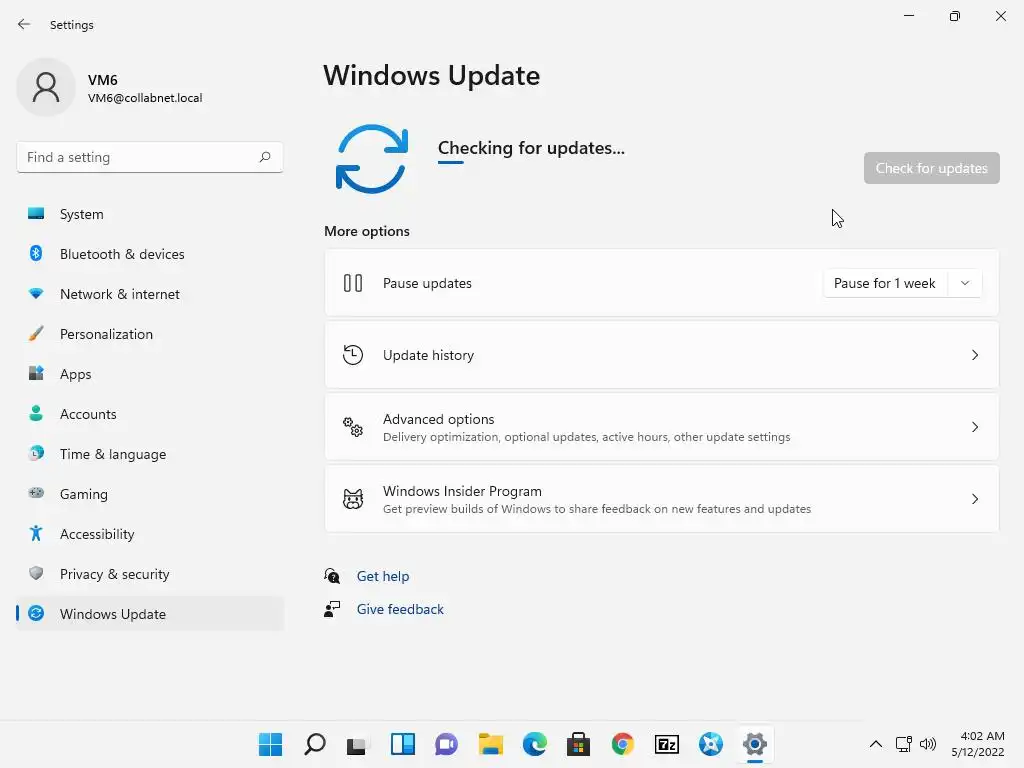Click the Network wifi icon in sidebar

36,293
